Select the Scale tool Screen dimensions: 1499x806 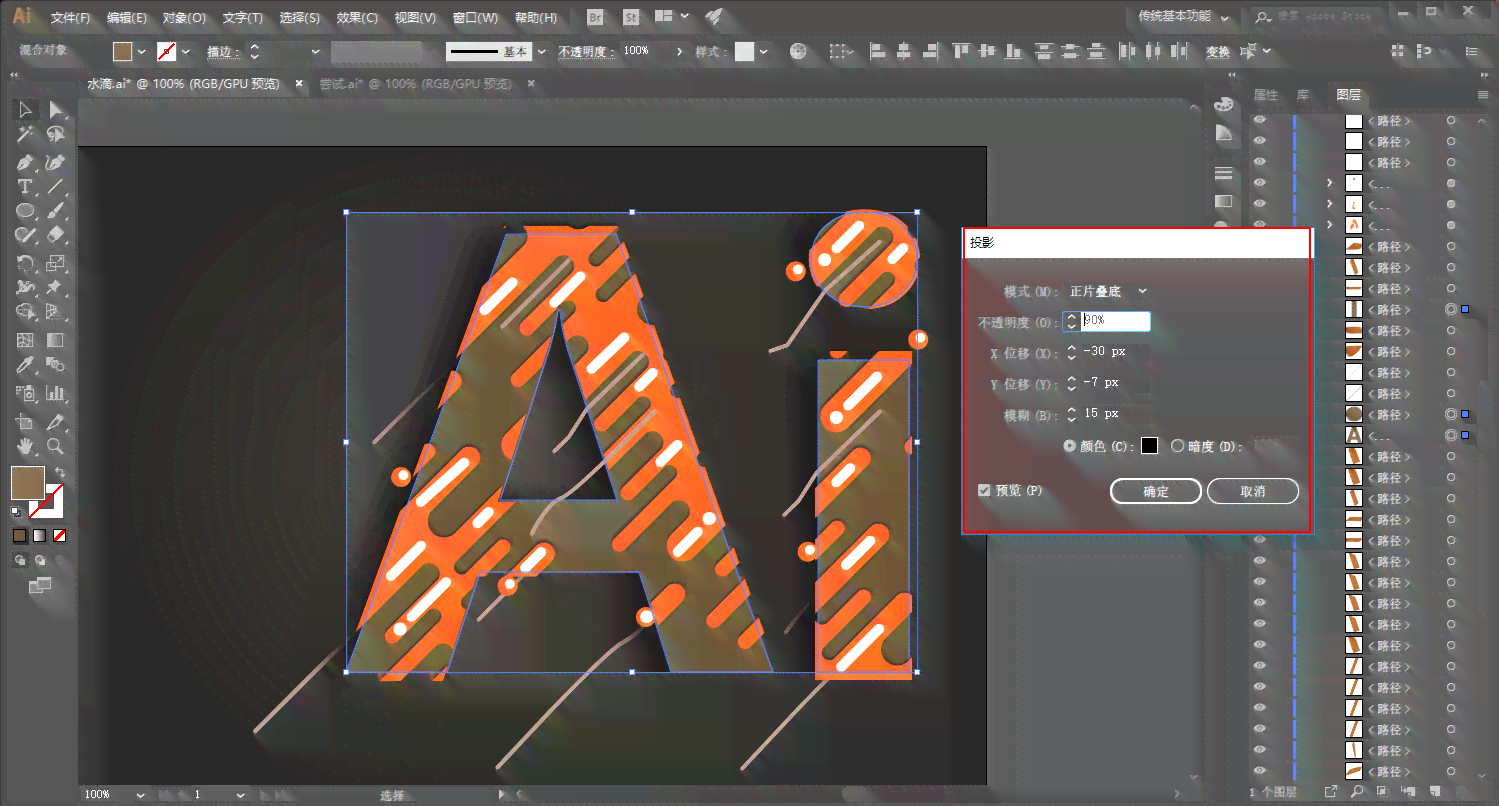pos(56,263)
